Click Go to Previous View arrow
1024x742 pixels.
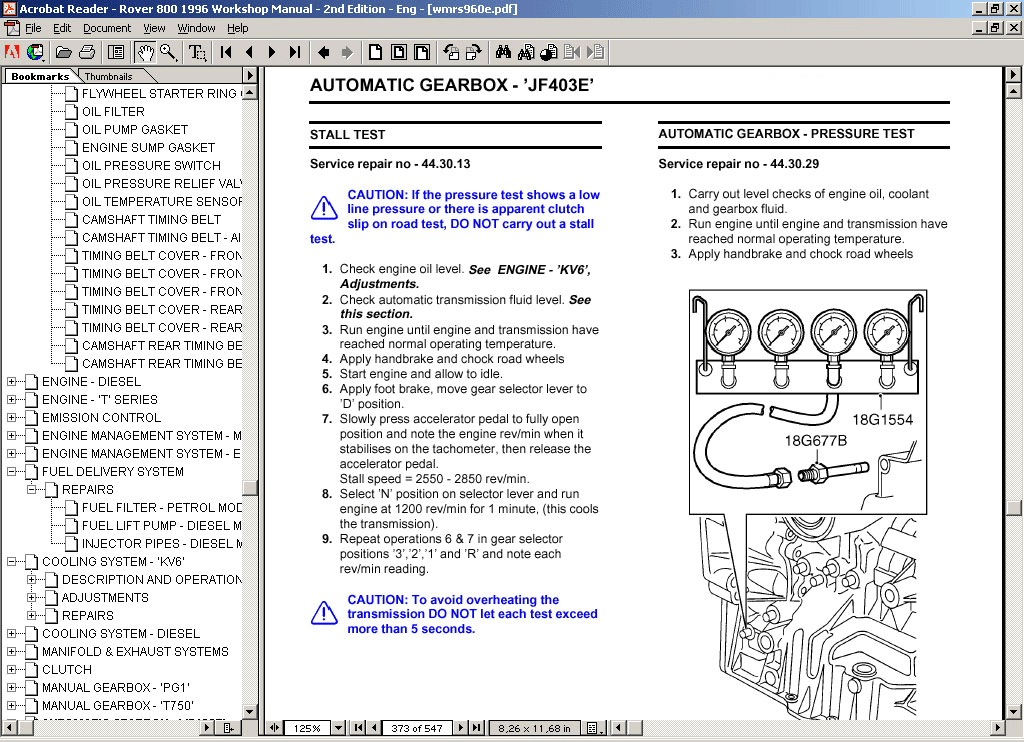pyautogui.click(x=323, y=52)
